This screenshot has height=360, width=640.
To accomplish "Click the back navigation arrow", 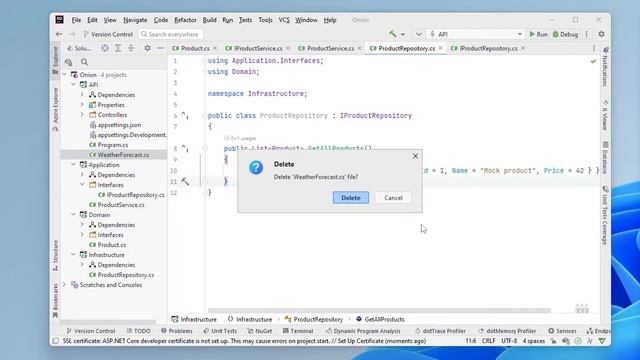I will click(x=59, y=34).
